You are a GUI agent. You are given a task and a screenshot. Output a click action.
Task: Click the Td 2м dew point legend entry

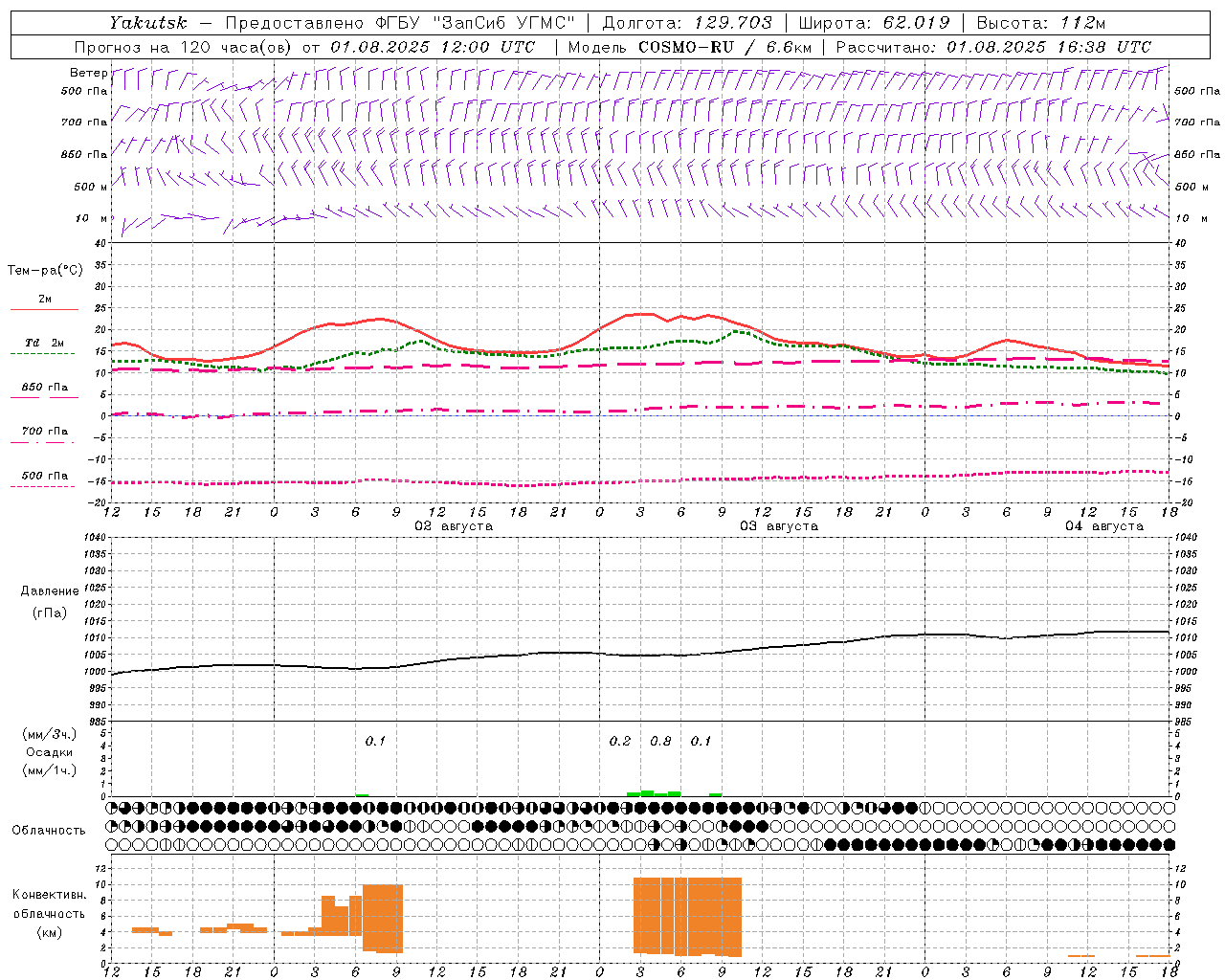pyautogui.click(x=44, y=343)
